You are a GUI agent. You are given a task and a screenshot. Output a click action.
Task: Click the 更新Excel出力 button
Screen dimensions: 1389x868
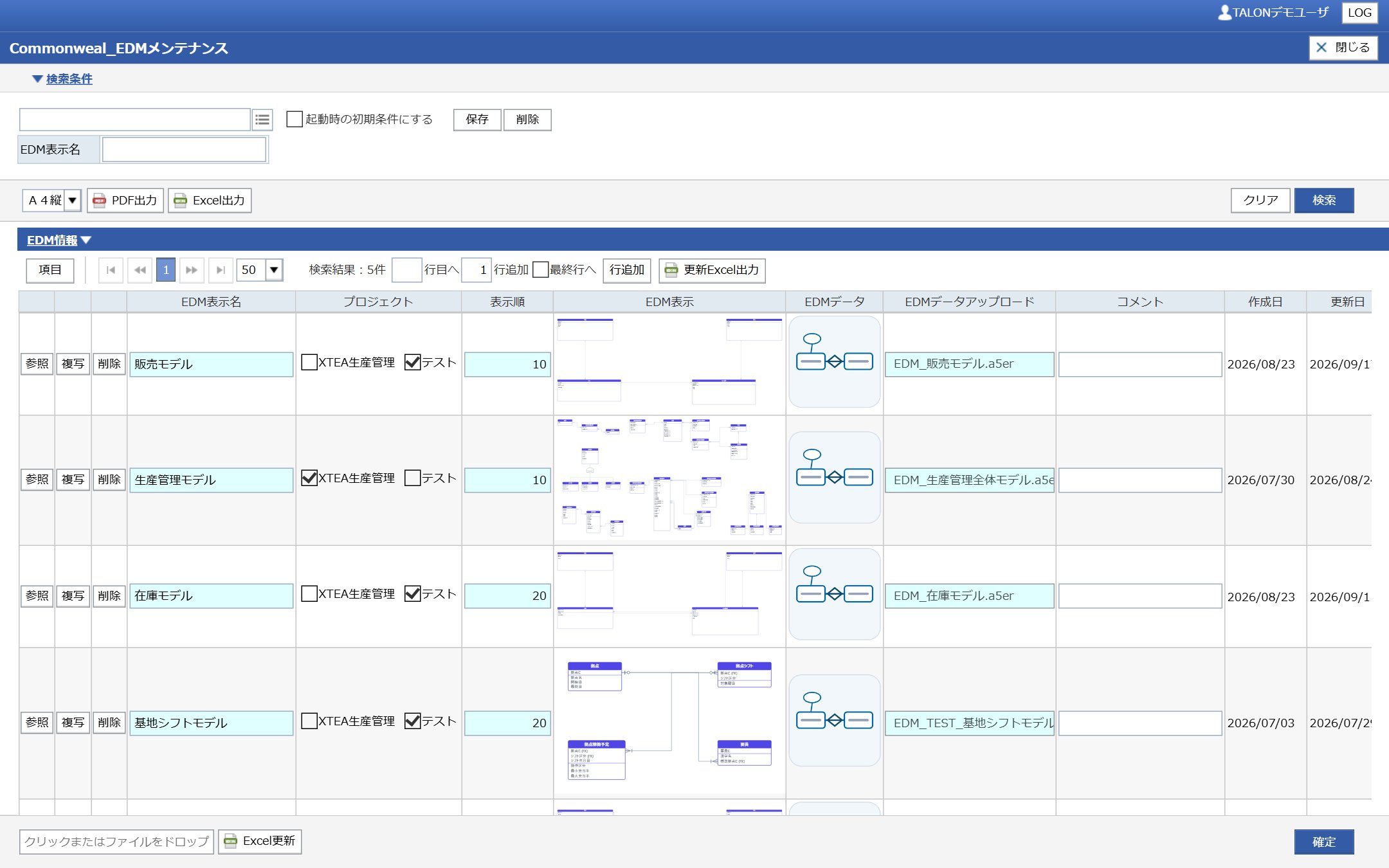(712, 270)
